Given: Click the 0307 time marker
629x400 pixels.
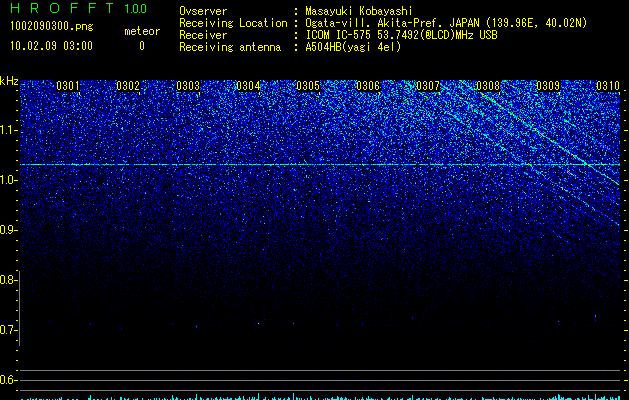Looking at the screenshot, I should [428, 86].
